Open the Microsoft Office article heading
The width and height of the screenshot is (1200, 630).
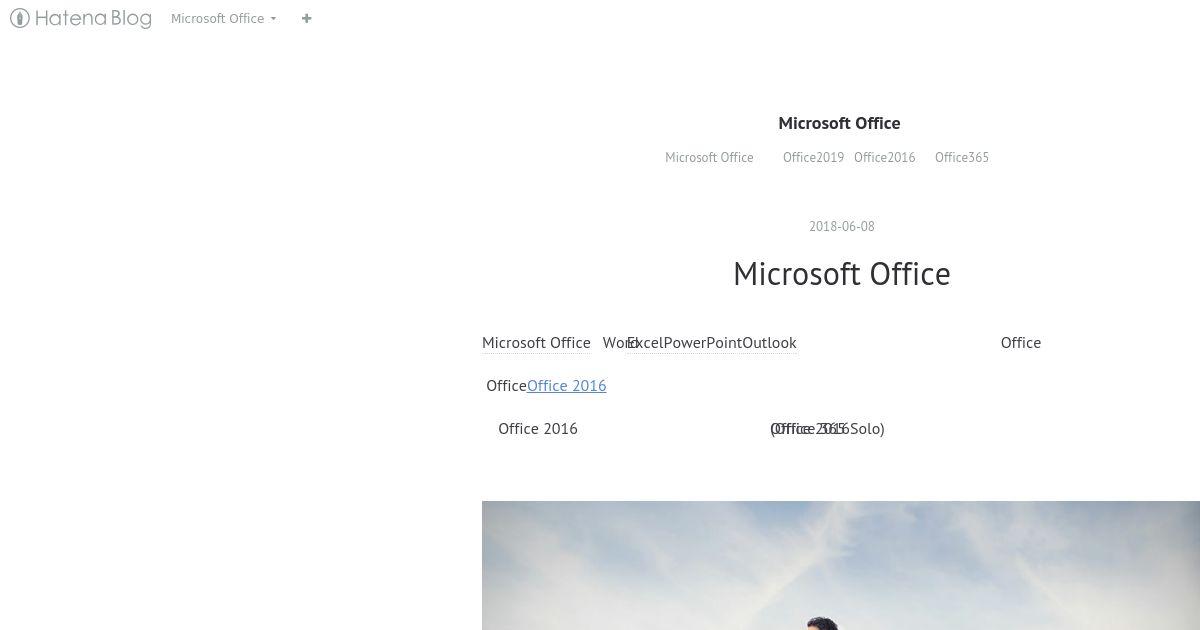[x=842, y=273]
